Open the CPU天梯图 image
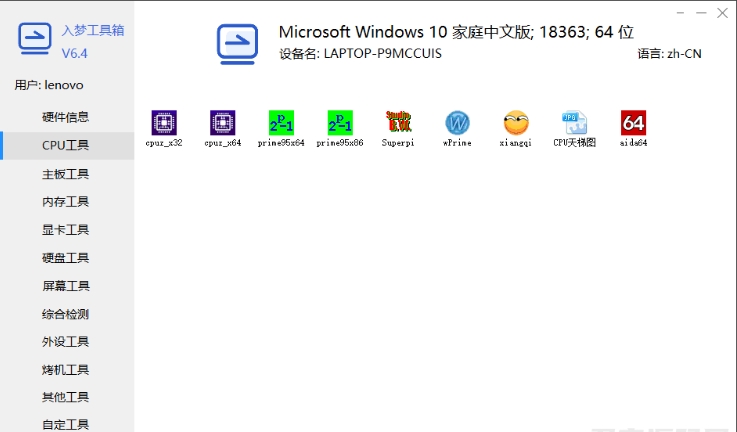The image size is (737, 432). (x=574, y=128)
